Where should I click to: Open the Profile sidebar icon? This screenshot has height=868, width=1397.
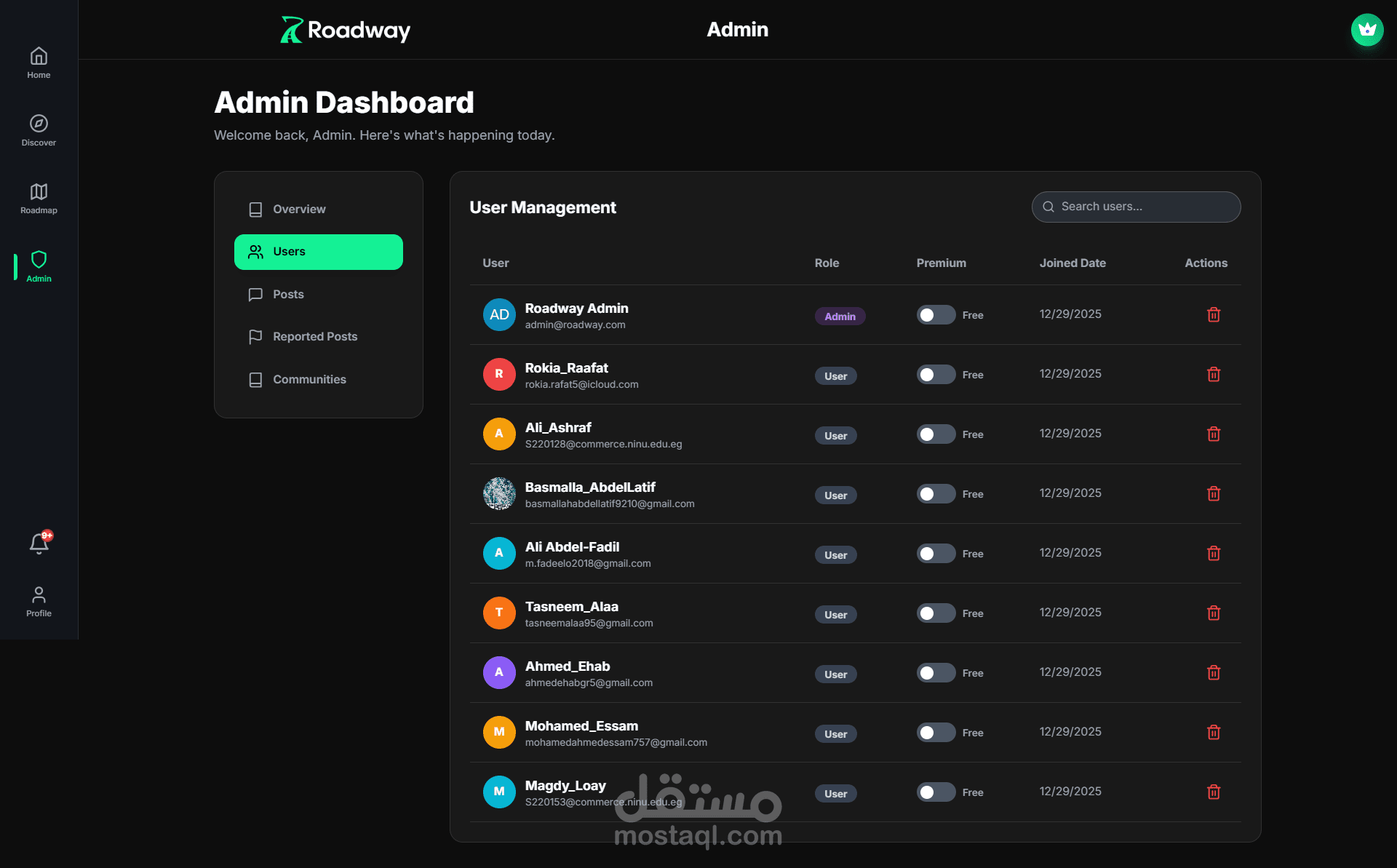tap(39, 596)
